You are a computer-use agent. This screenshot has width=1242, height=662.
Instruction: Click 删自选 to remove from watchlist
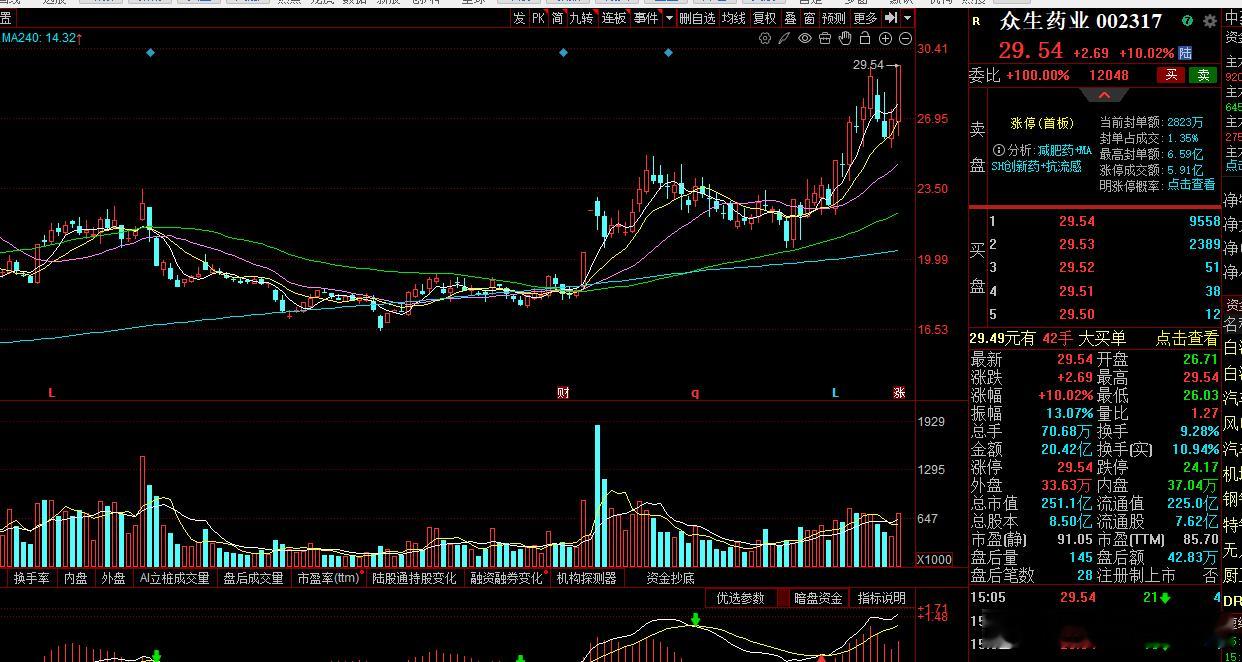coord(697,18)
